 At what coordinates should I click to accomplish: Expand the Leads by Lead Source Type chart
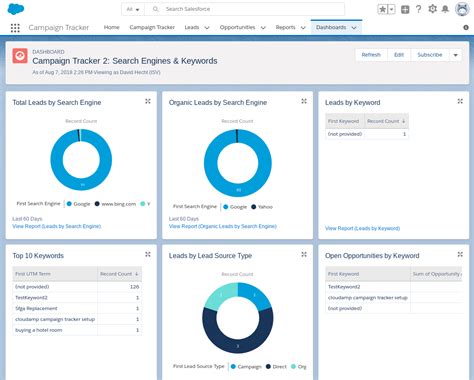click(x=304, y=254)
